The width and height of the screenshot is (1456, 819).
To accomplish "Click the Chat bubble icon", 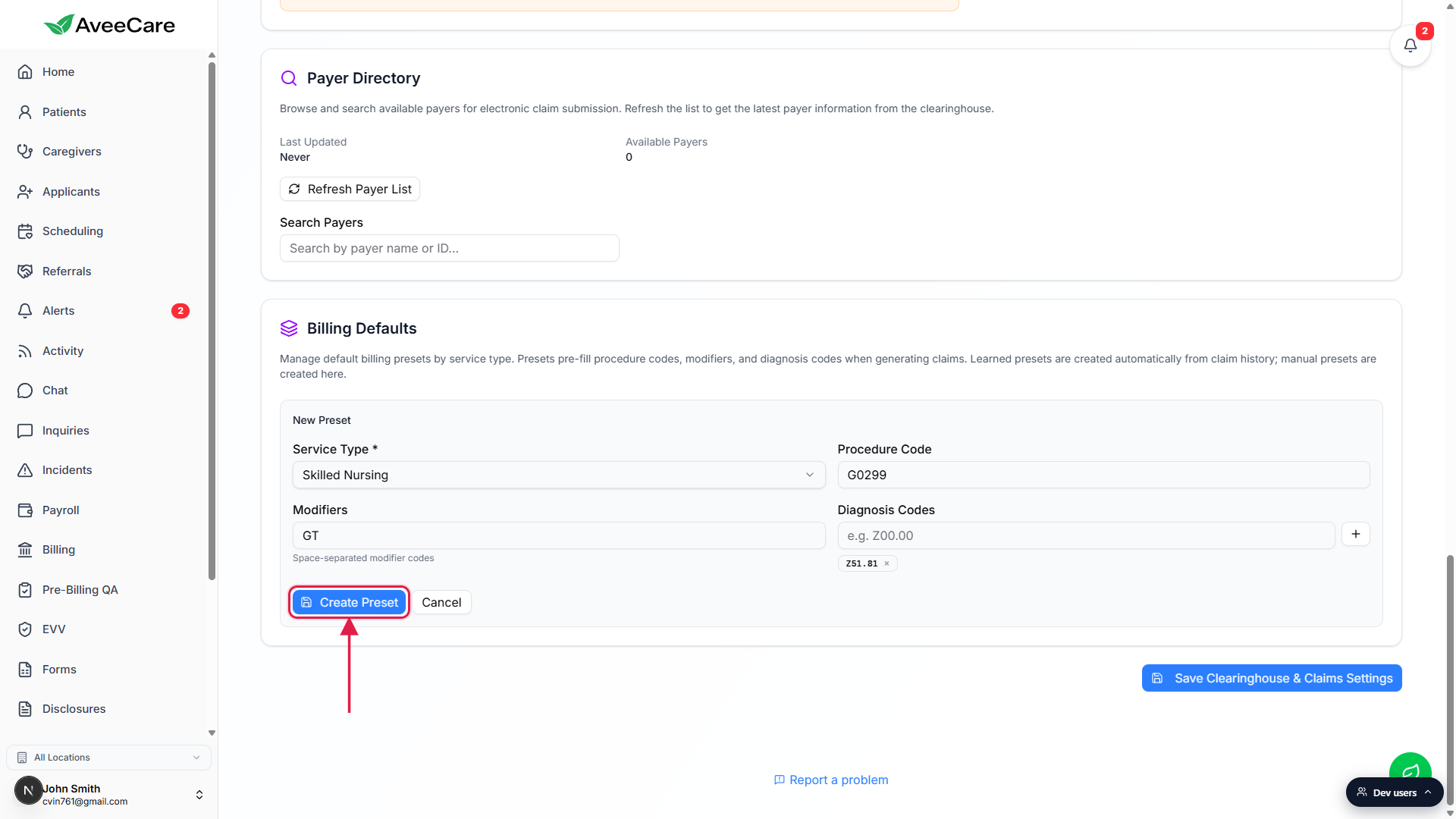I will click(25, 391).
